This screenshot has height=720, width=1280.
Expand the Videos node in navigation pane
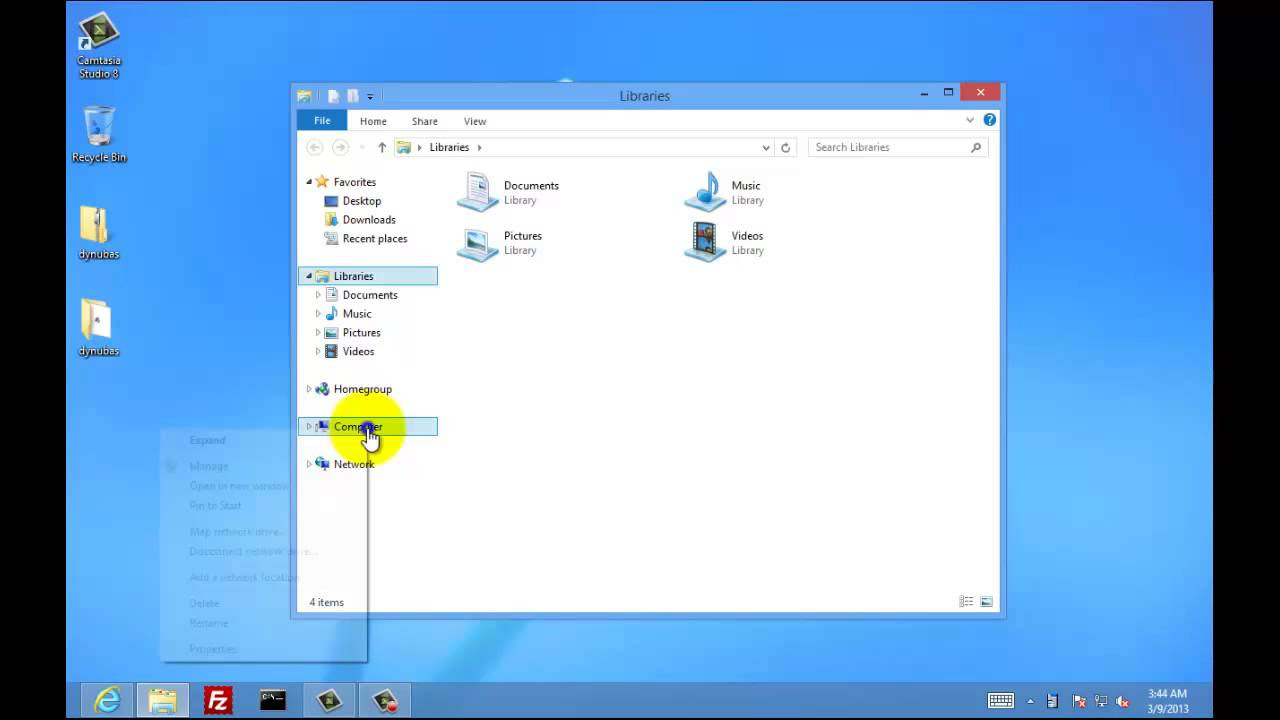click(318, 352)
